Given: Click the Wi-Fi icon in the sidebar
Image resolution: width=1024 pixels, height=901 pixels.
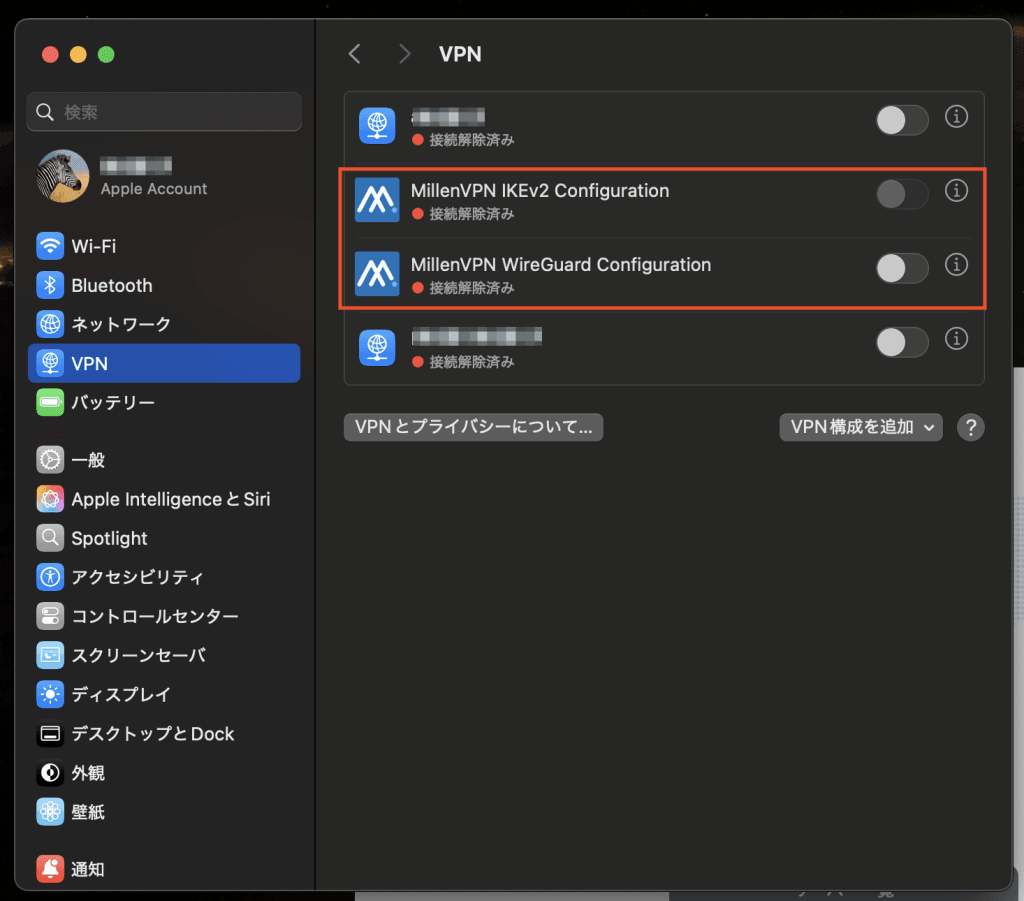Looking at the screenshot, I should [x=50, y=246].
